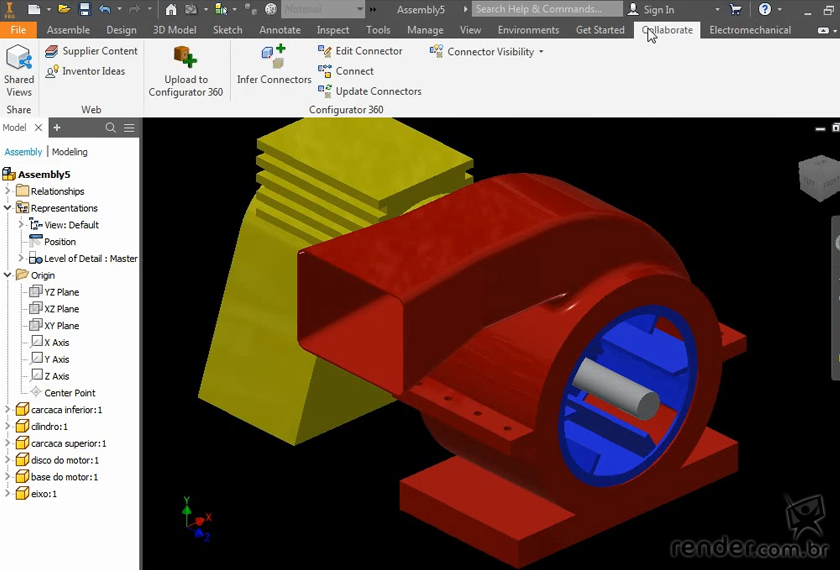Viewport: 840px width, 570px height.
Task: Select the Infer Connectors tool
Action: click(x=274, y=65)
